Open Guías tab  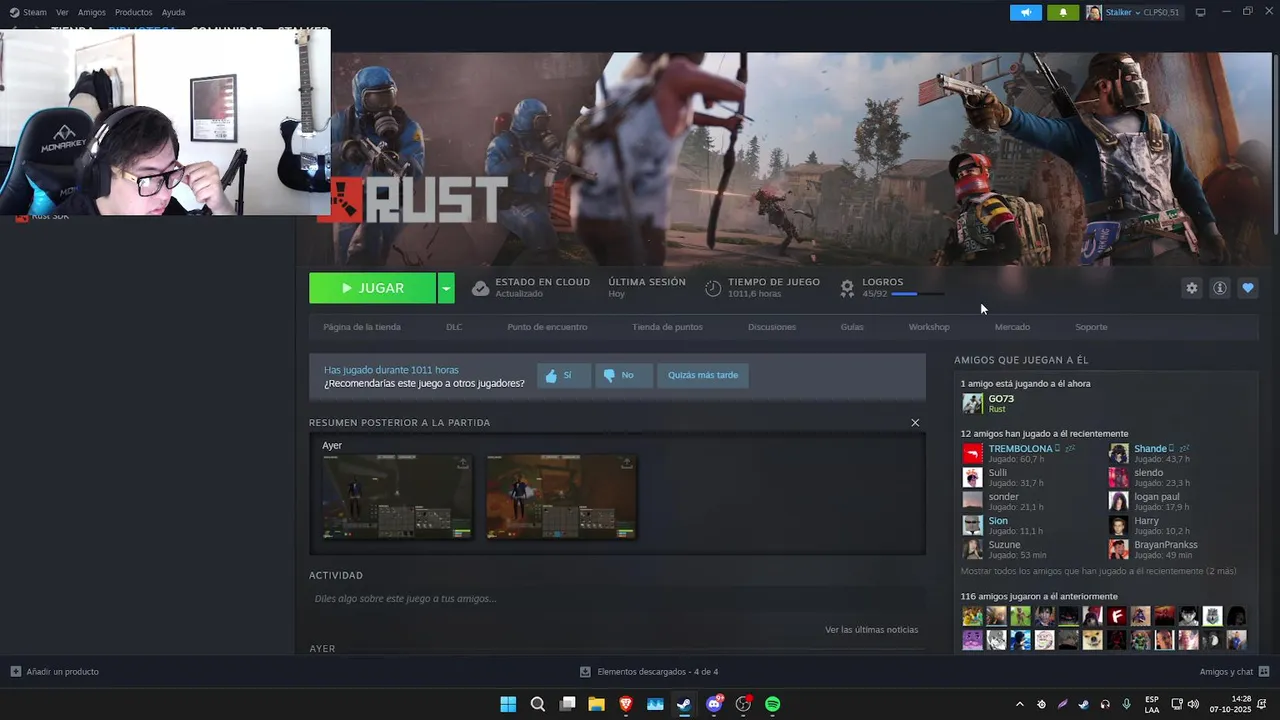point(852,327)
